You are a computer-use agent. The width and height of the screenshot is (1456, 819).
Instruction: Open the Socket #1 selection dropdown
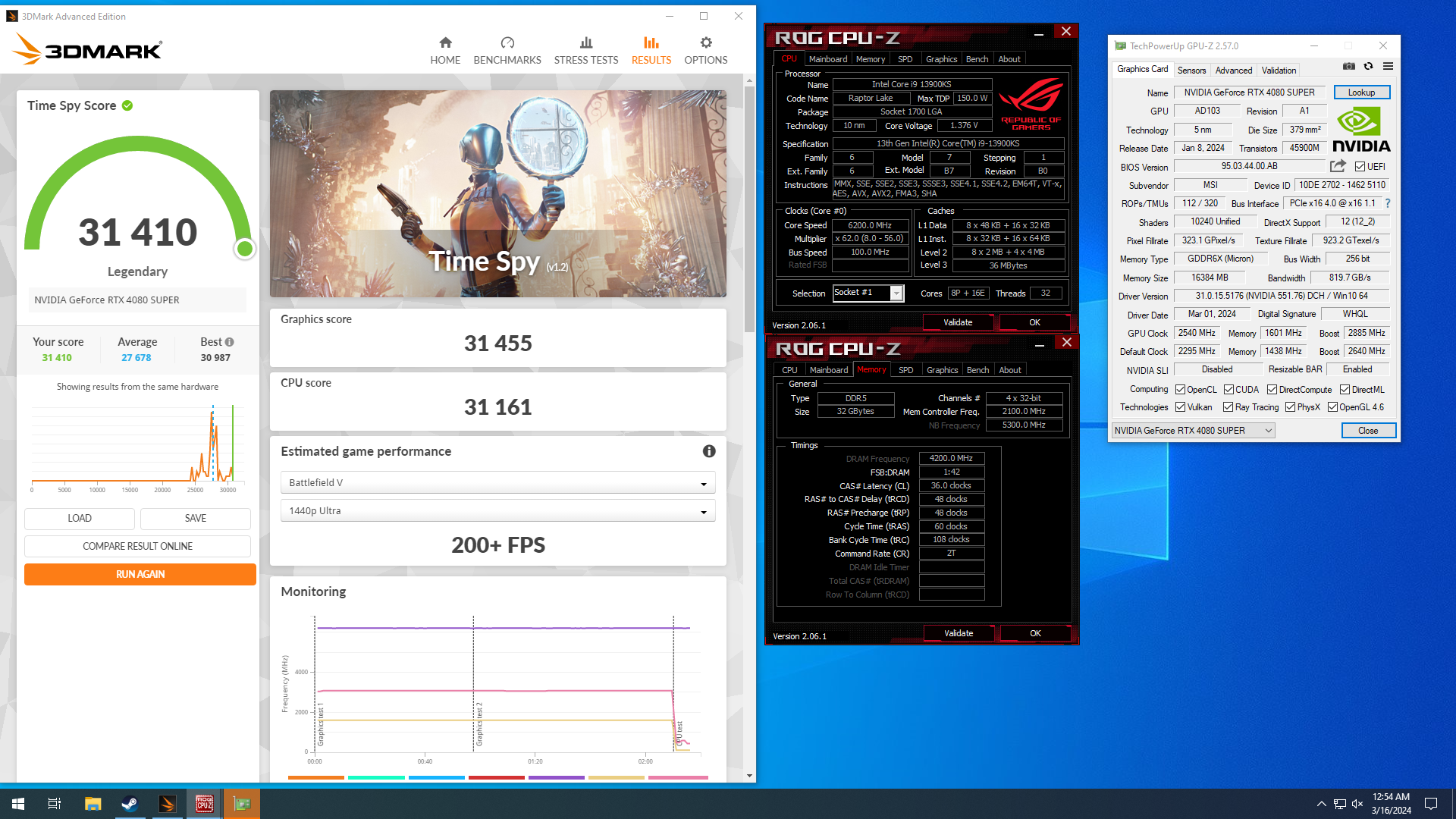[x=868, y=293]
